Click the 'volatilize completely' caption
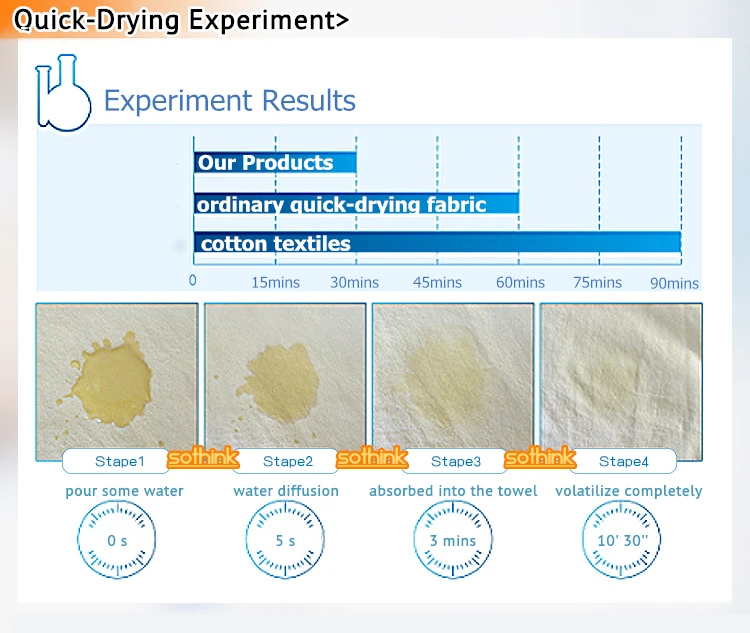Viewport: 750px width, 633px height. coord(629,491)
